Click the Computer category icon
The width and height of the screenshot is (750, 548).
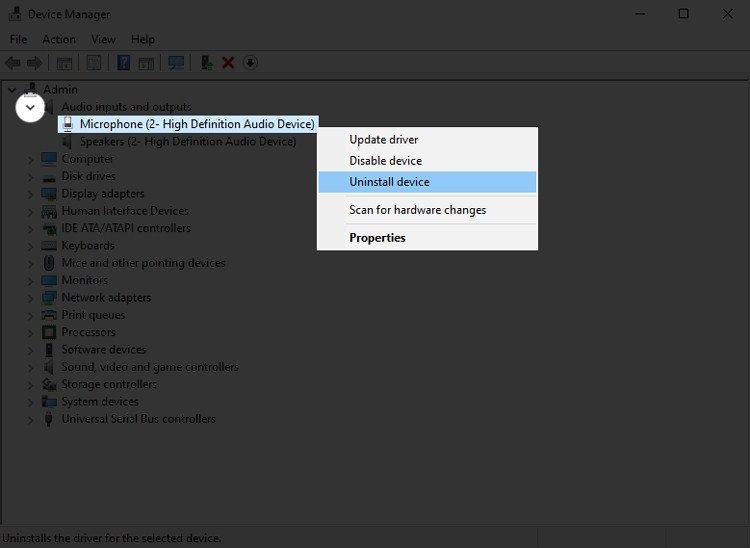(49, 159)
